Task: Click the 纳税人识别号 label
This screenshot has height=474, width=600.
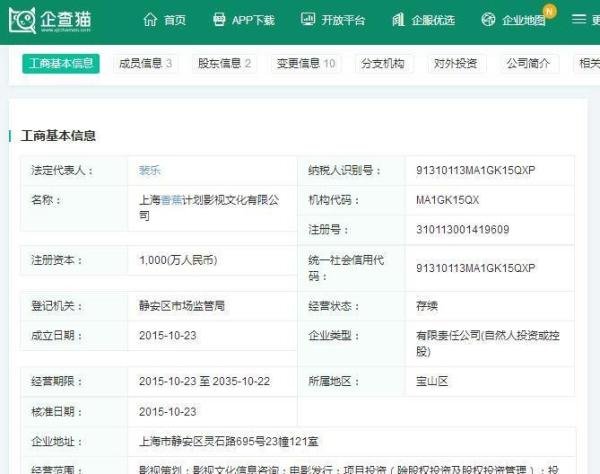Action: click(x=344, y=170)
